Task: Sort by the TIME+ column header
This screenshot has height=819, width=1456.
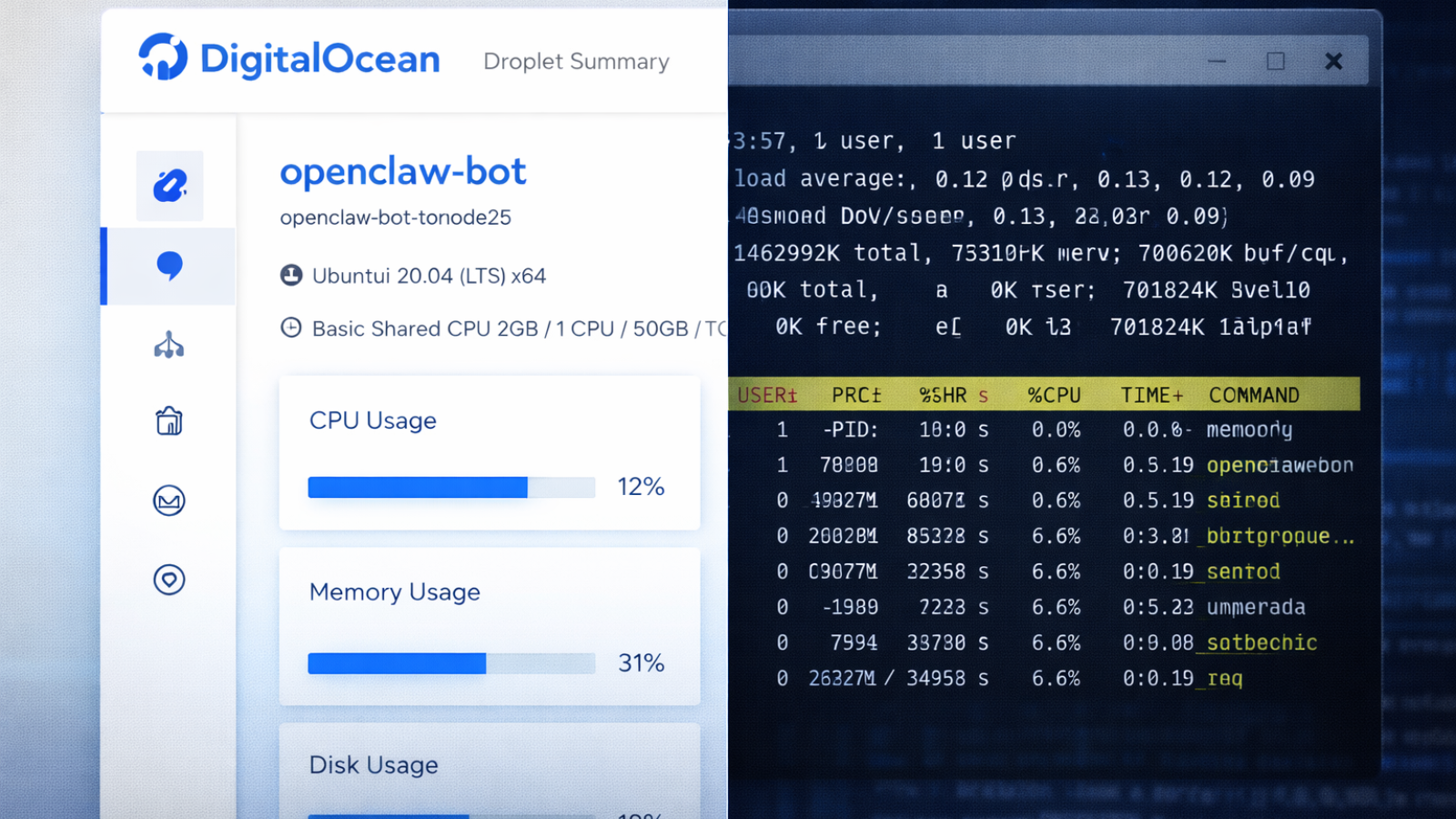Action: (1151, 395)
